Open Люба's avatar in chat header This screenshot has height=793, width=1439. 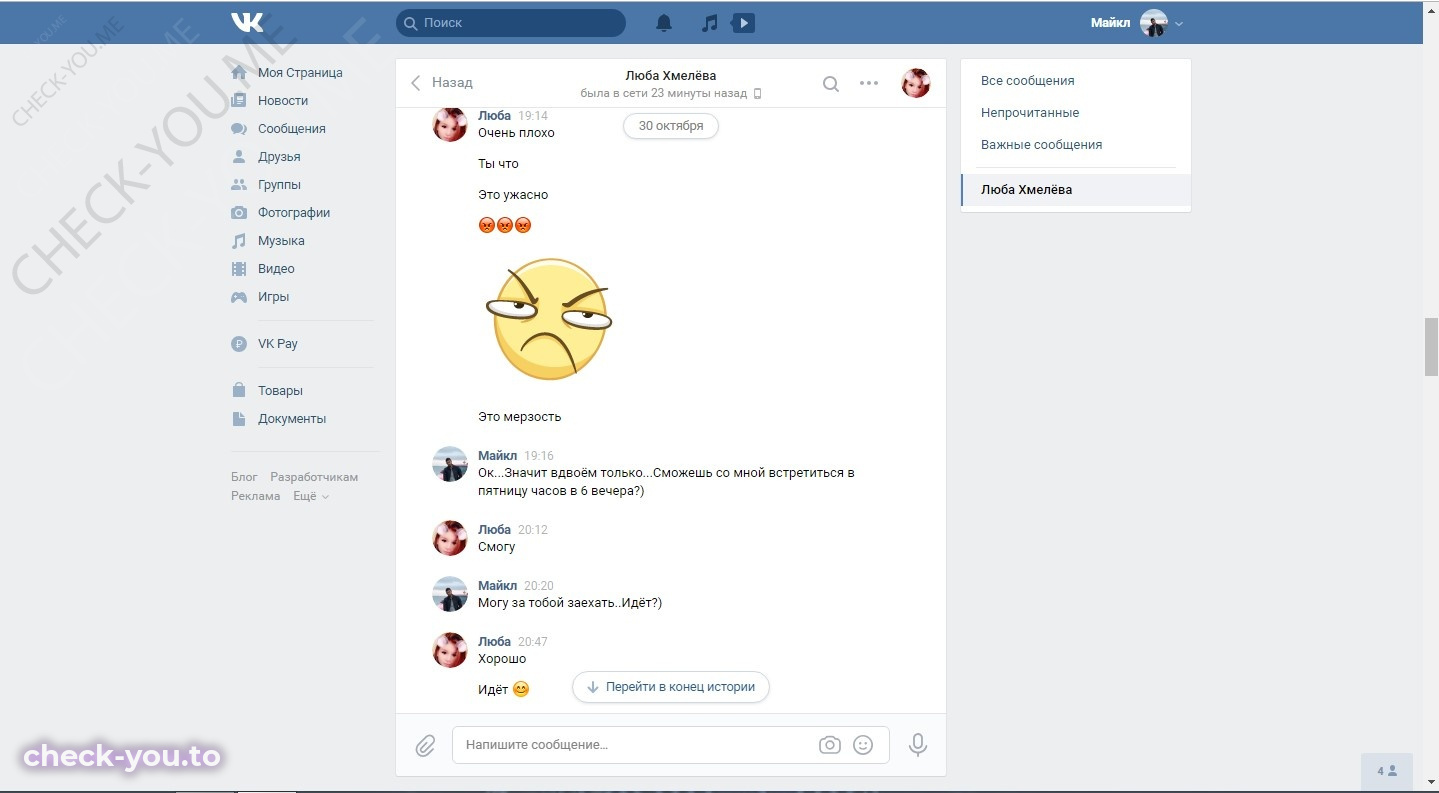tap(916, 83)
